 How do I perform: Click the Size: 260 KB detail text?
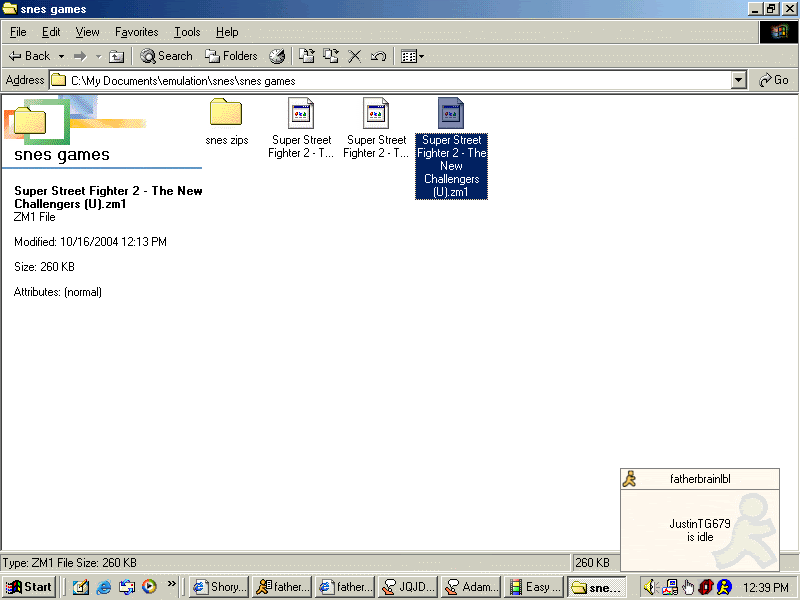44,267
